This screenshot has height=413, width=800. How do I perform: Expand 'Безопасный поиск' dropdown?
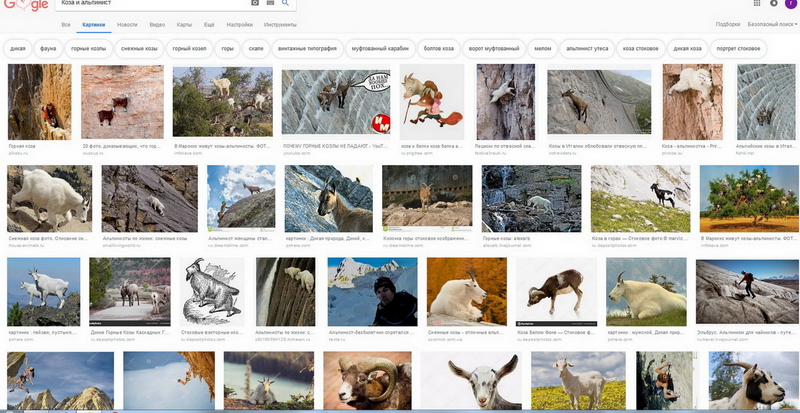(x=772, y=25)
